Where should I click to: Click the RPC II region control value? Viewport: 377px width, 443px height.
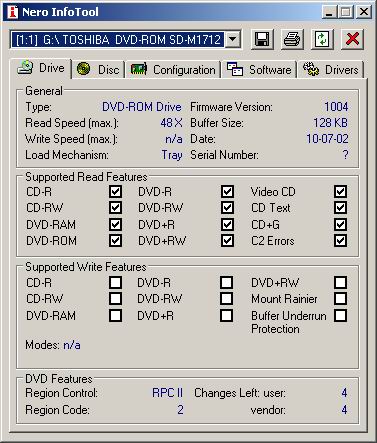(x=167, y=393)
